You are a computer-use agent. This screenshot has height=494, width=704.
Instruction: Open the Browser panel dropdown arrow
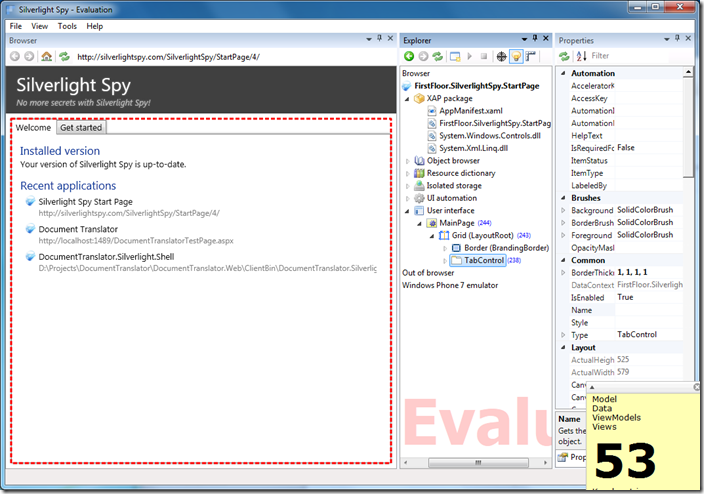tap(369, 40)
